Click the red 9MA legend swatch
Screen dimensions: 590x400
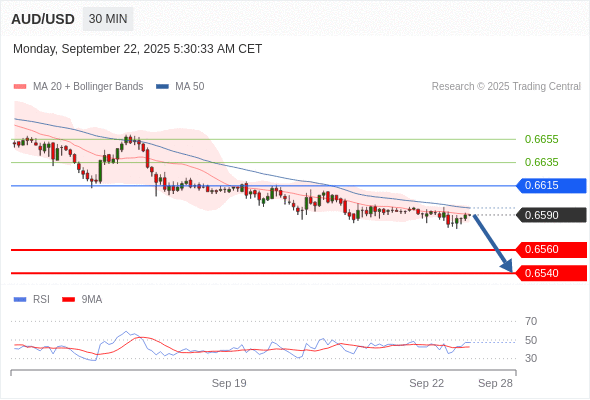68,300
